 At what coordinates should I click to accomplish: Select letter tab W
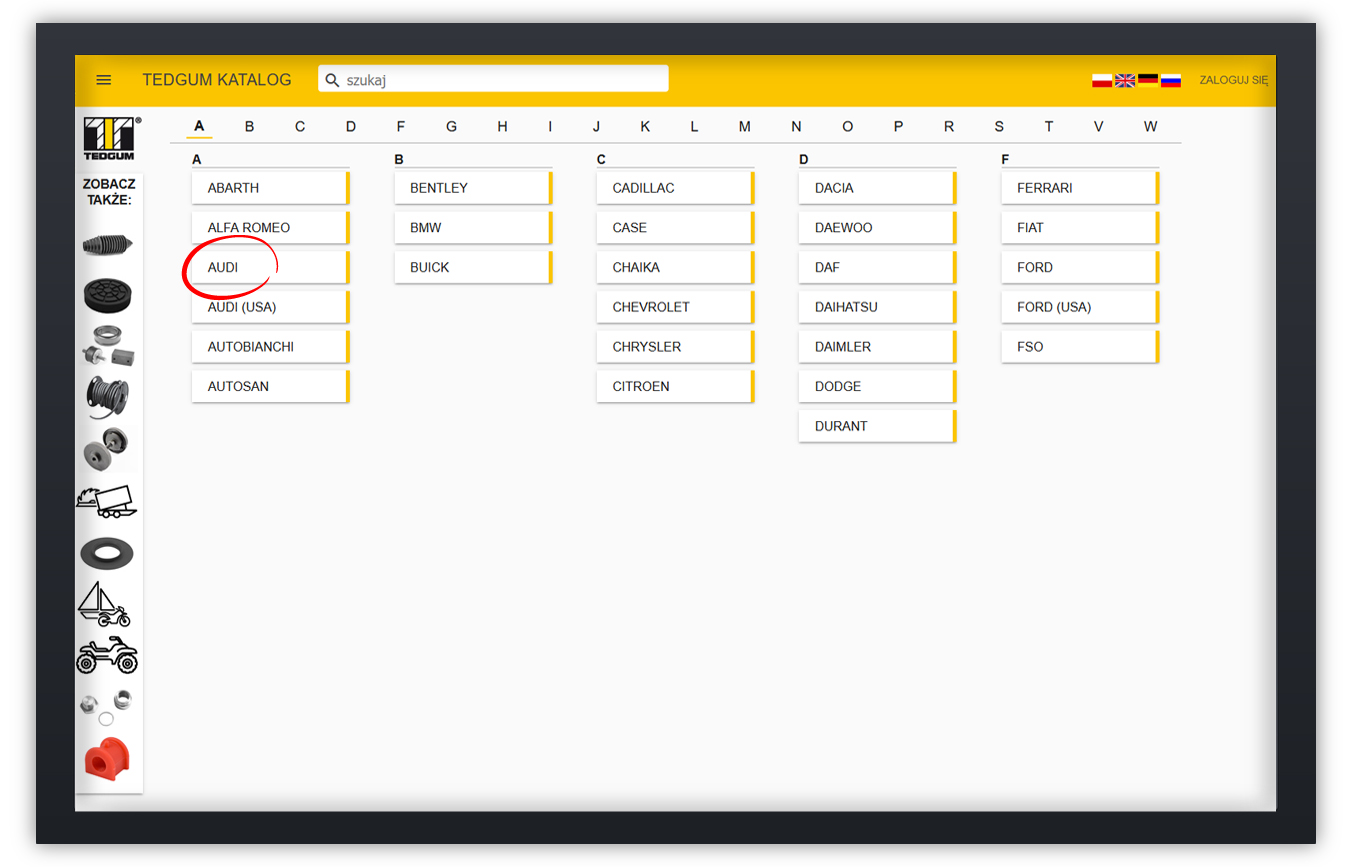tap(1150, 126)
